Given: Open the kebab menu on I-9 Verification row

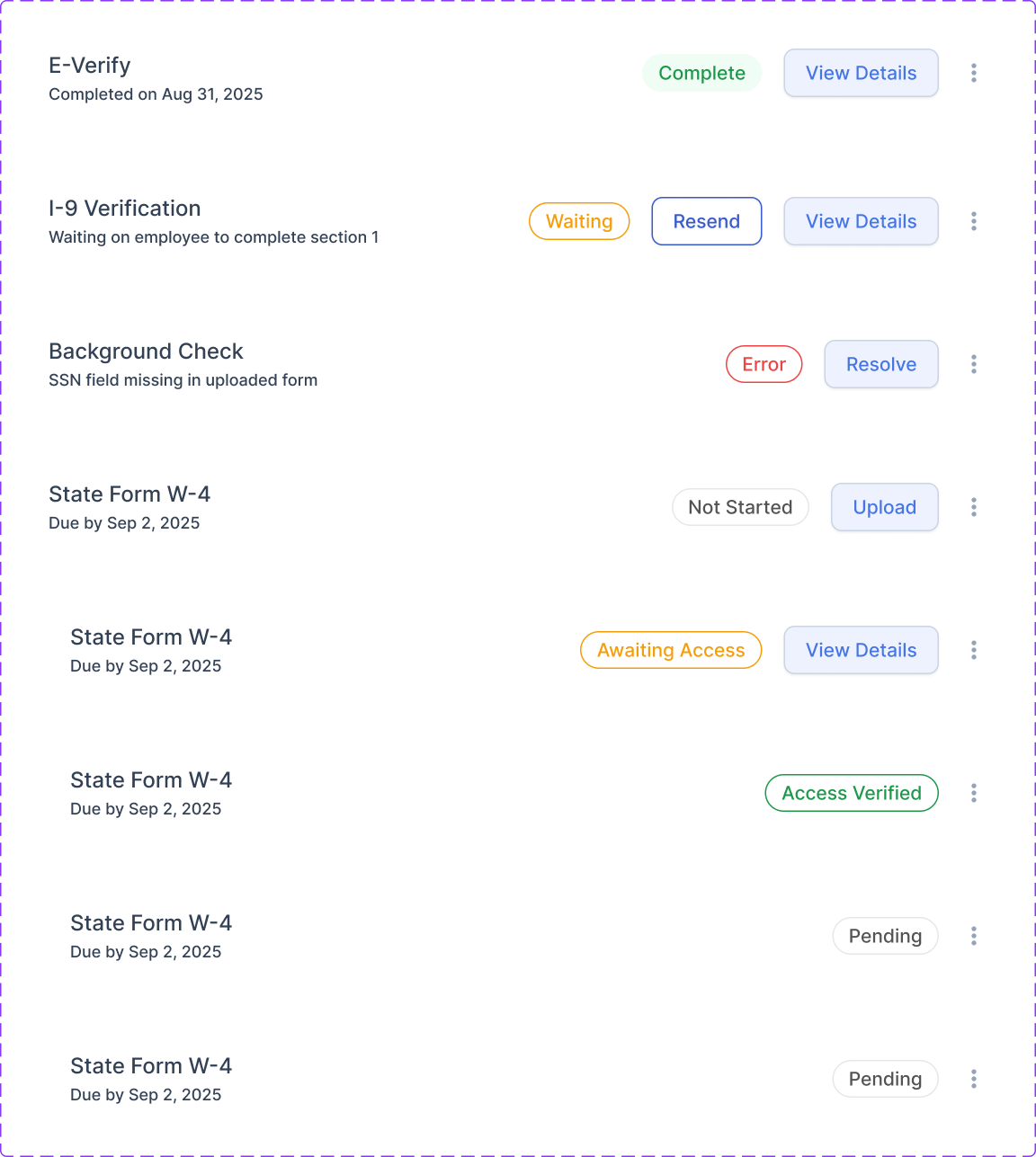Looking at the screenshot, I should click(974, 221).
